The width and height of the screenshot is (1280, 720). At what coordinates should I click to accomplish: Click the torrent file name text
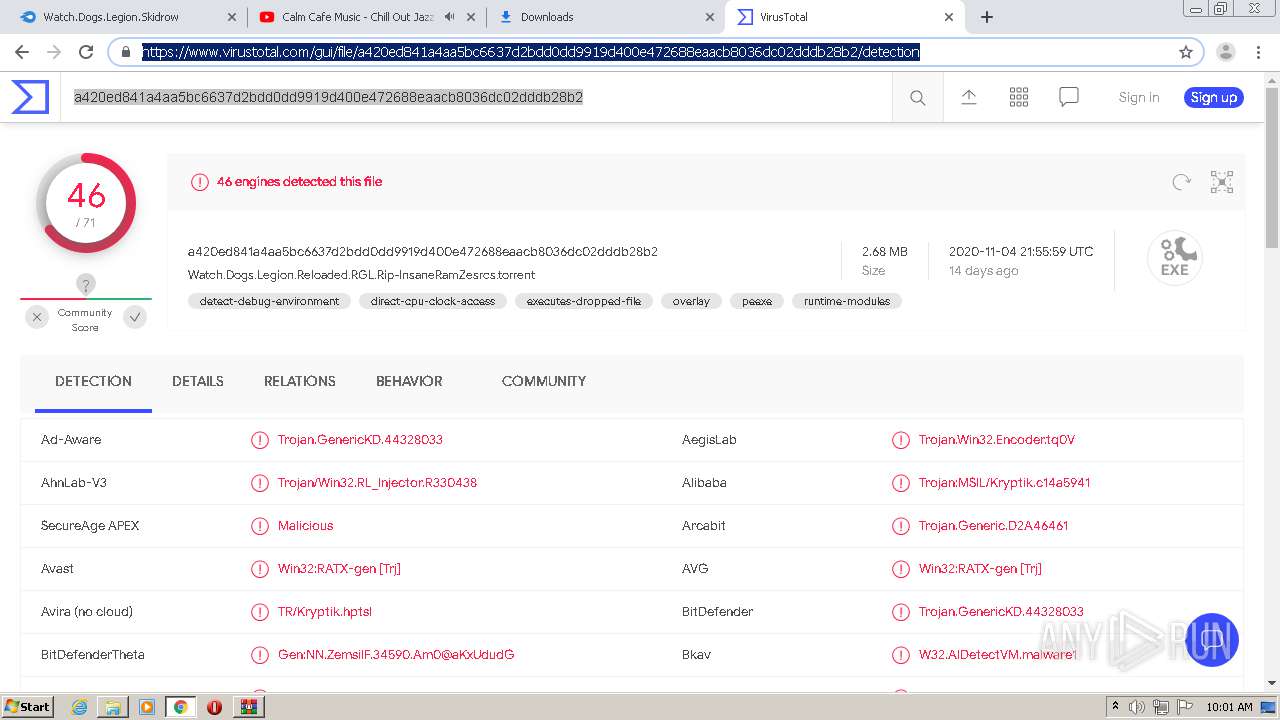(361, 275)
